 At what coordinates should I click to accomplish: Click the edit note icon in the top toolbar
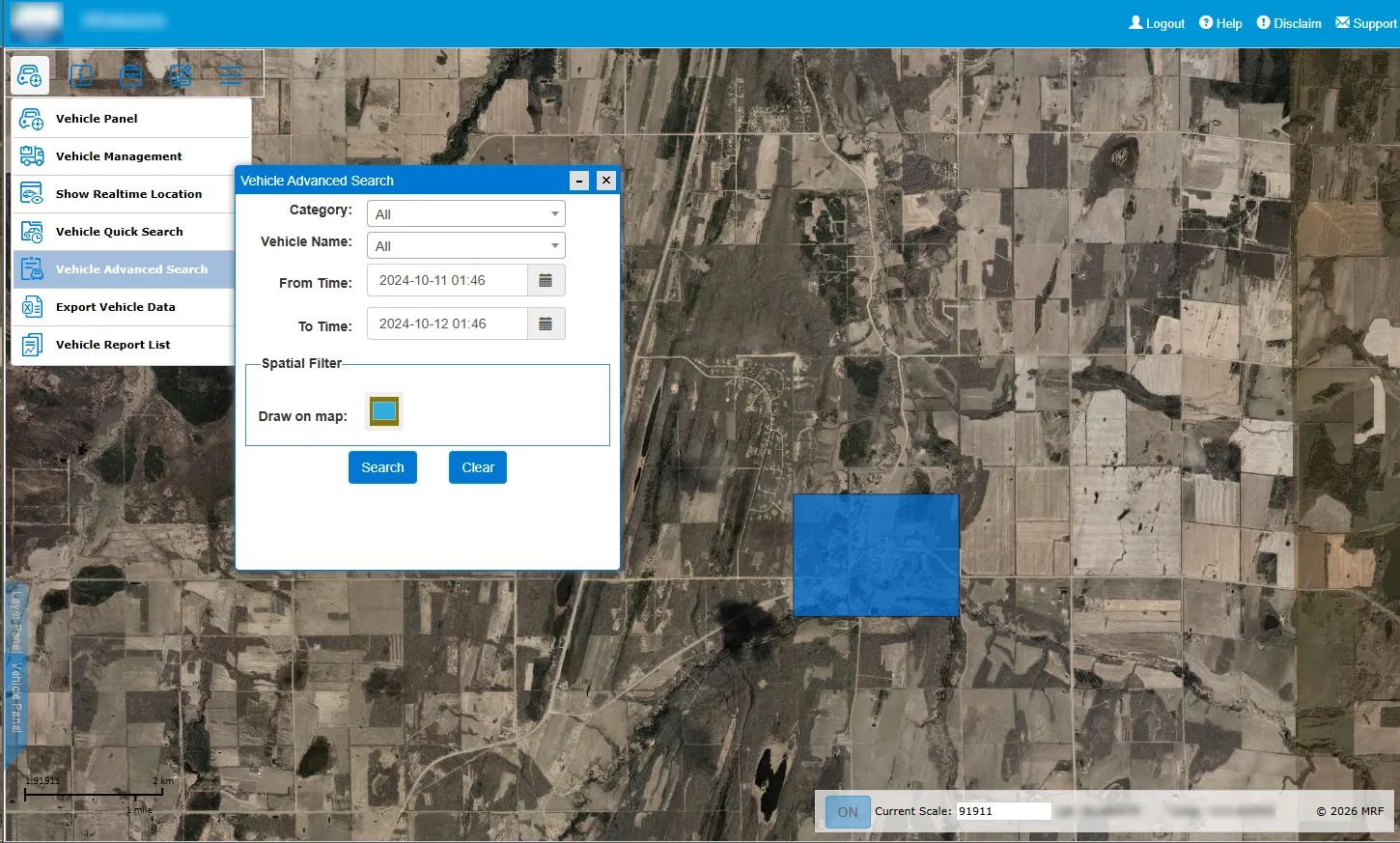(x=181, y=74)
